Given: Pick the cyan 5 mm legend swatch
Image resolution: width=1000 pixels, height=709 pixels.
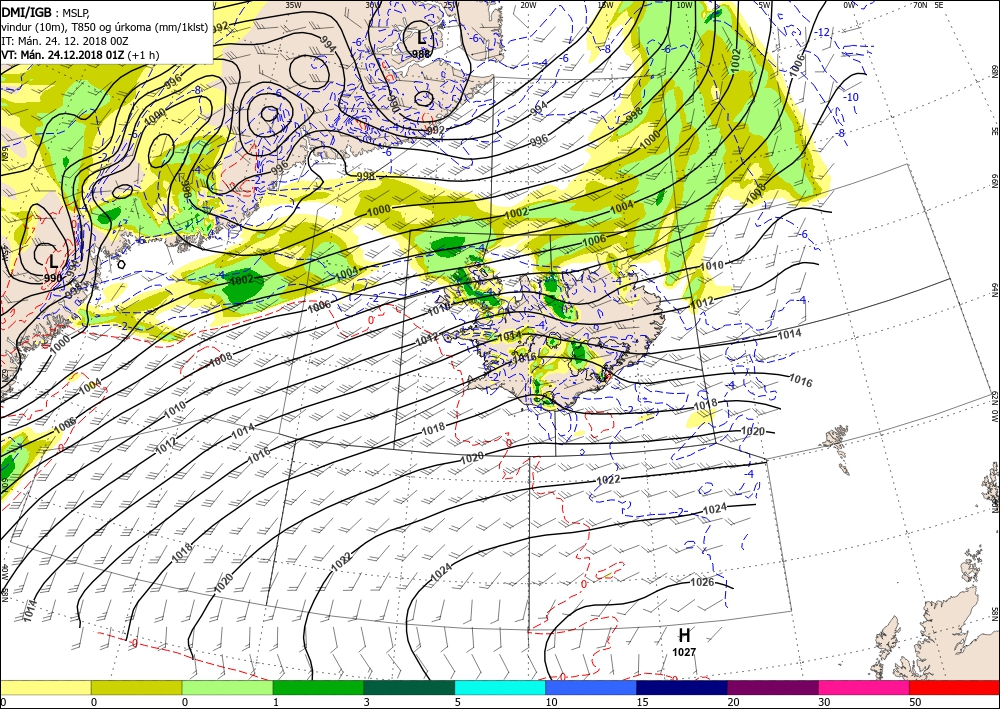Looking at the screenshot, I should pyautogui.click(x=500, y=687).
